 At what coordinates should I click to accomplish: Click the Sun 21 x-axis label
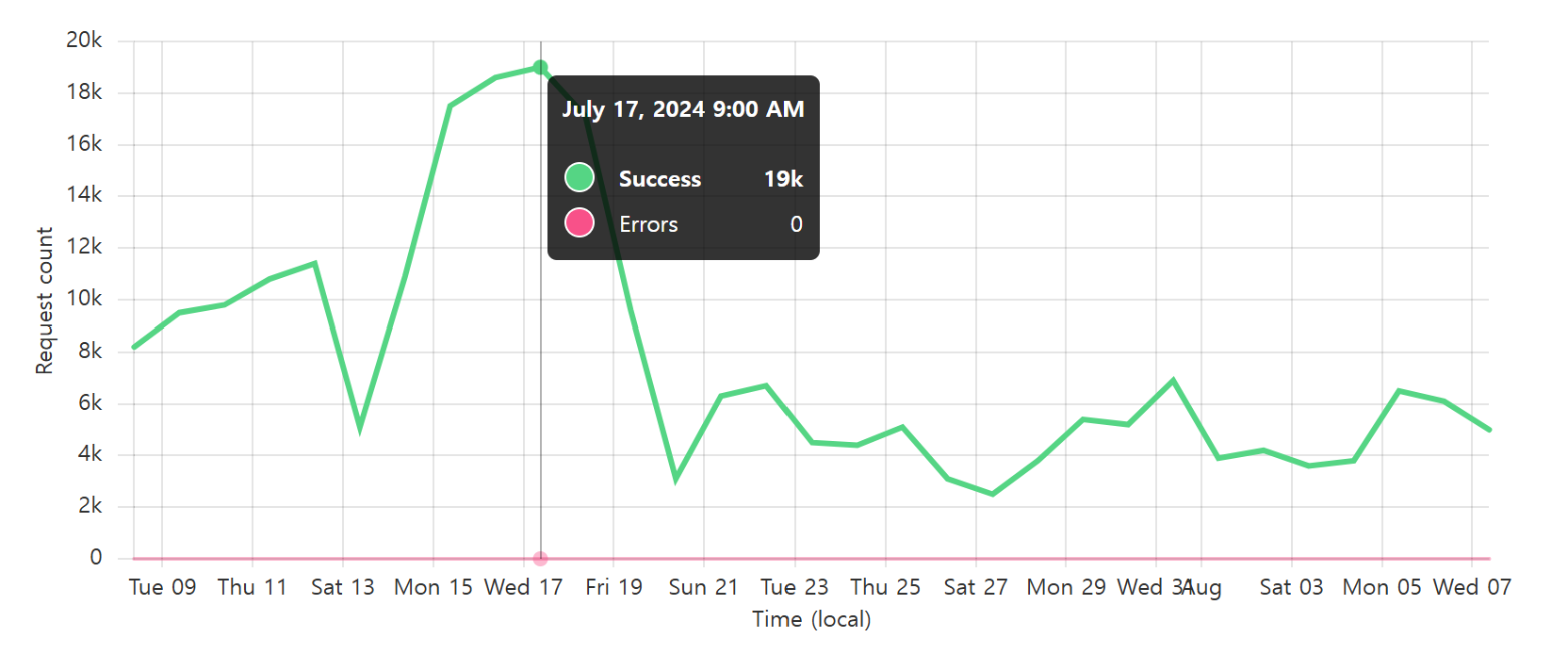[x=703, y=587]
